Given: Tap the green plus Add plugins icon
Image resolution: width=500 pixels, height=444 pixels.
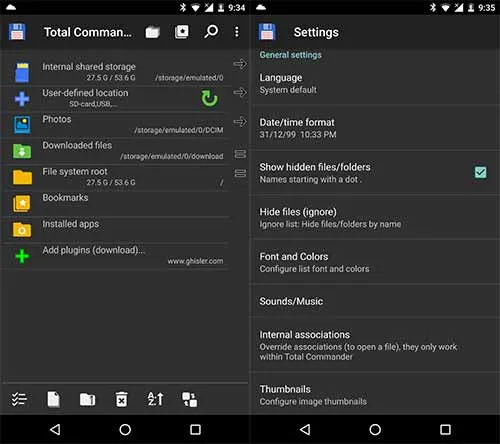Looking at the screenshot, I should coord(22,256).
